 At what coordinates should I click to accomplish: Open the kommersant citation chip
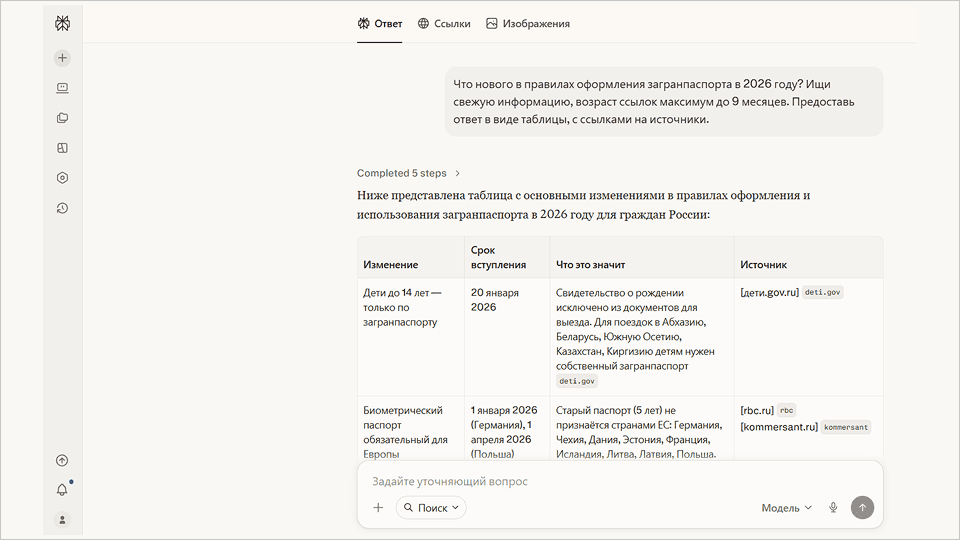(846, 427)
